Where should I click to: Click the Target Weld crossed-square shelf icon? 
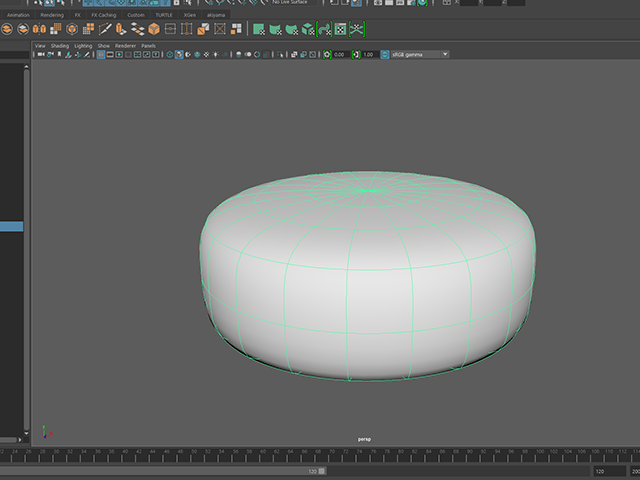pos(220,29)
